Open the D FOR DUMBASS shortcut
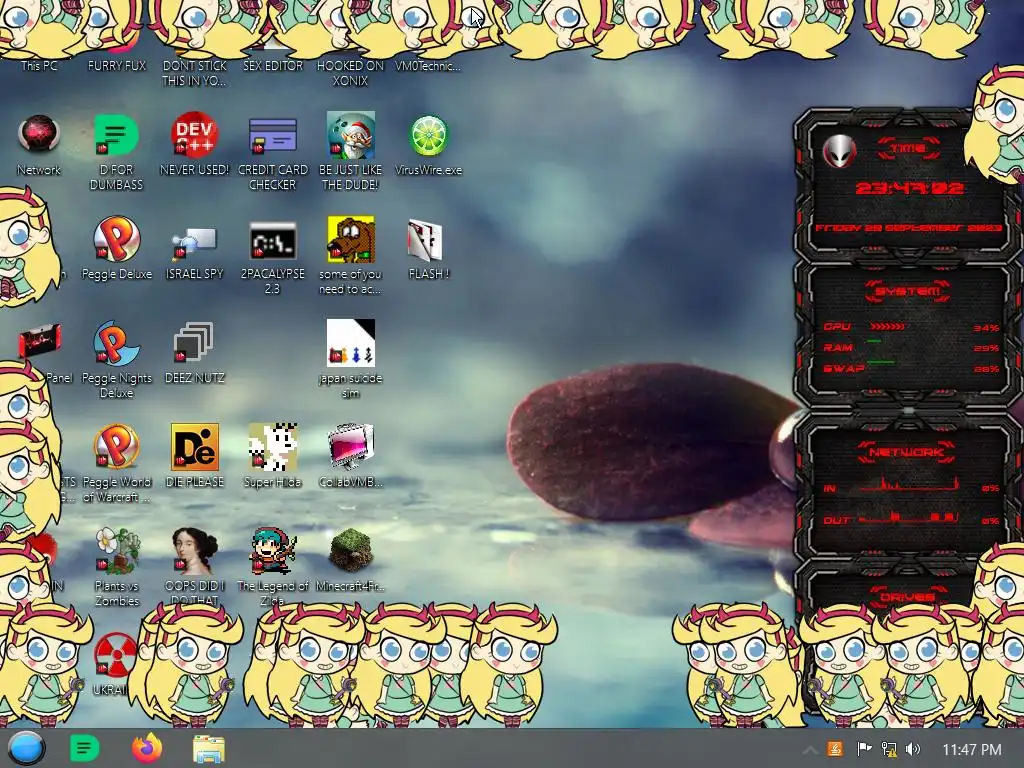The image size is (1024, 768). [x=116, y=135]
